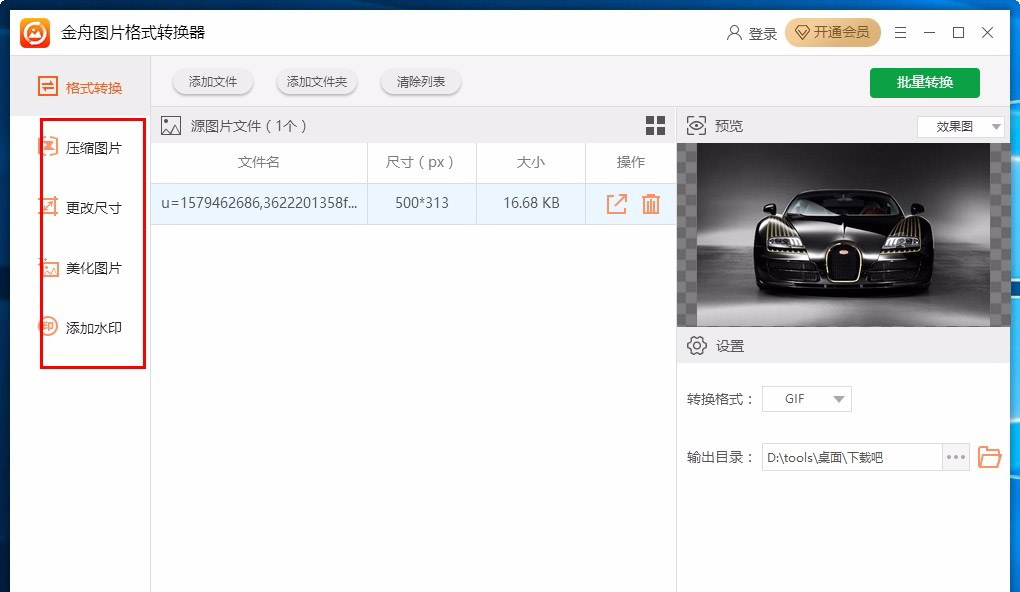Switch to grid view in the file list
This screenshot has height=592, width=1020.
(655, 125)
